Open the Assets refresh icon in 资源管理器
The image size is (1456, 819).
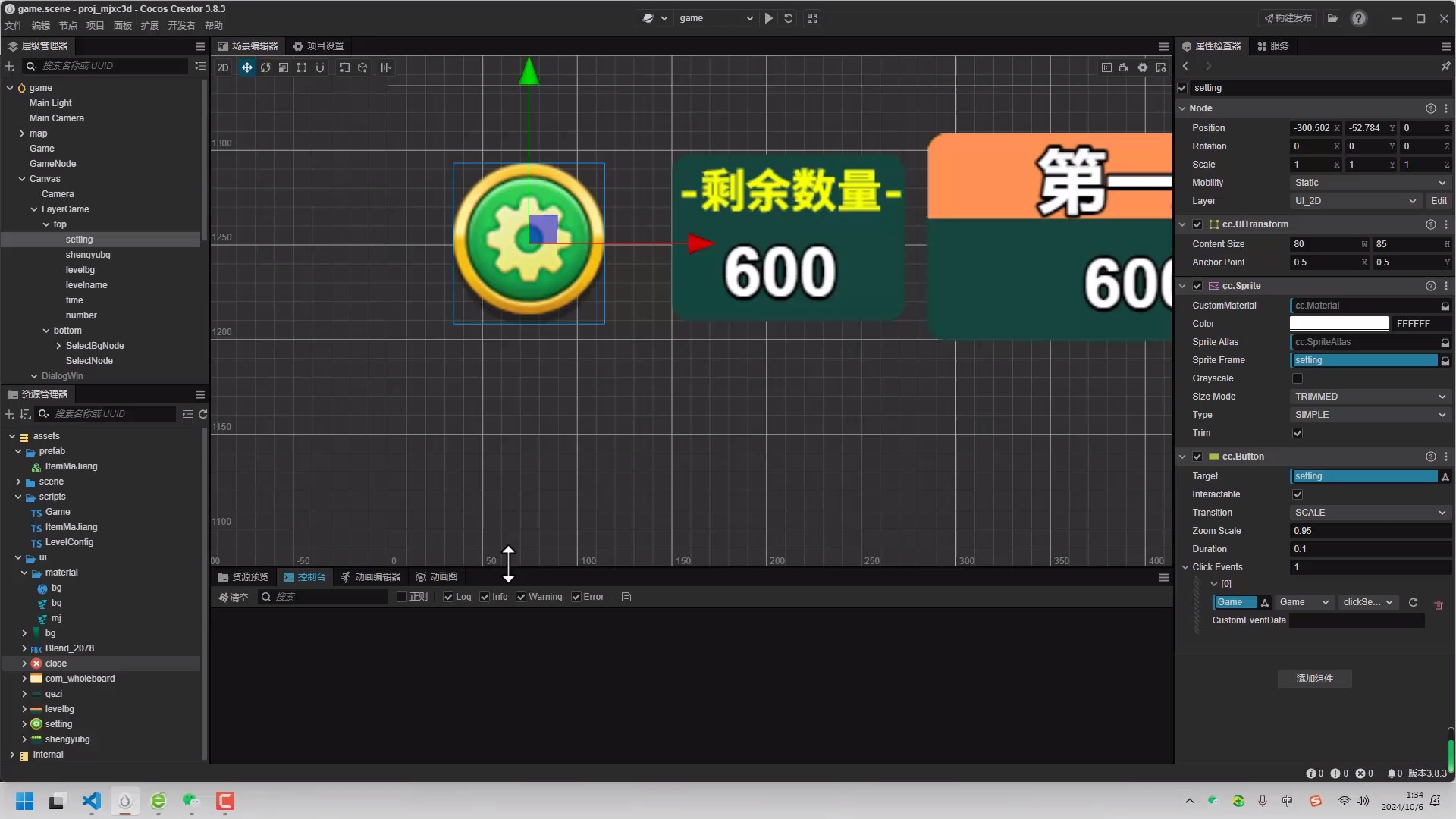click(x=203, y=414)
